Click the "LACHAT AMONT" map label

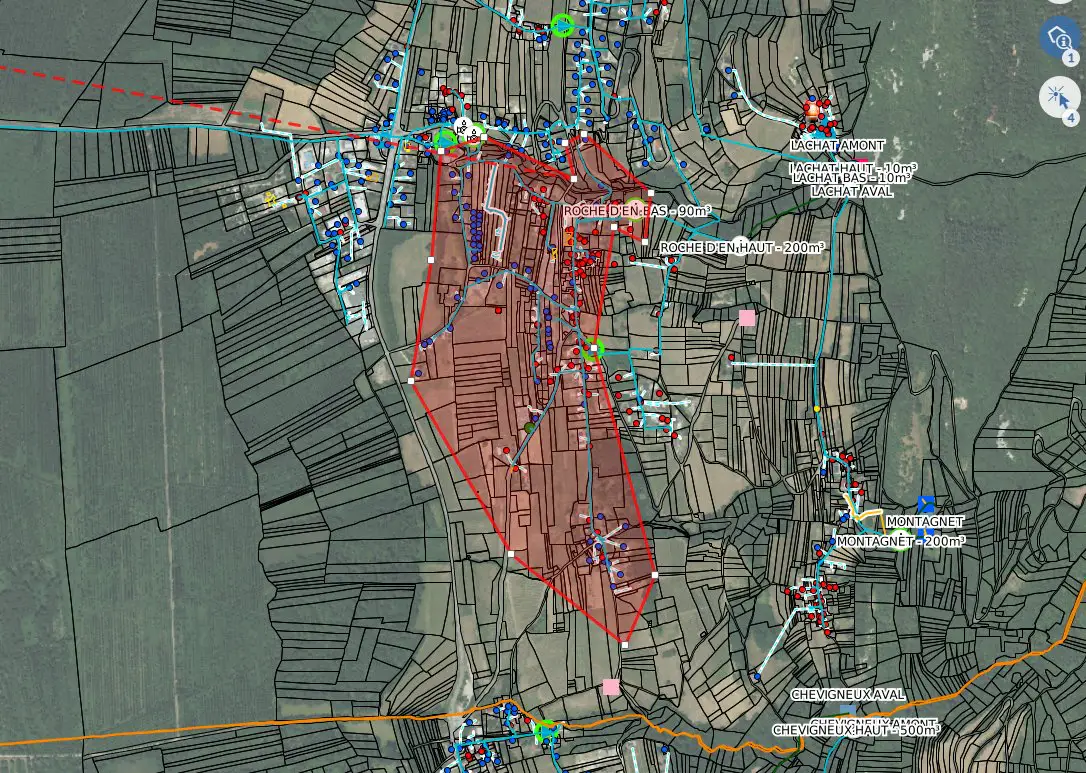coord(837,145)
